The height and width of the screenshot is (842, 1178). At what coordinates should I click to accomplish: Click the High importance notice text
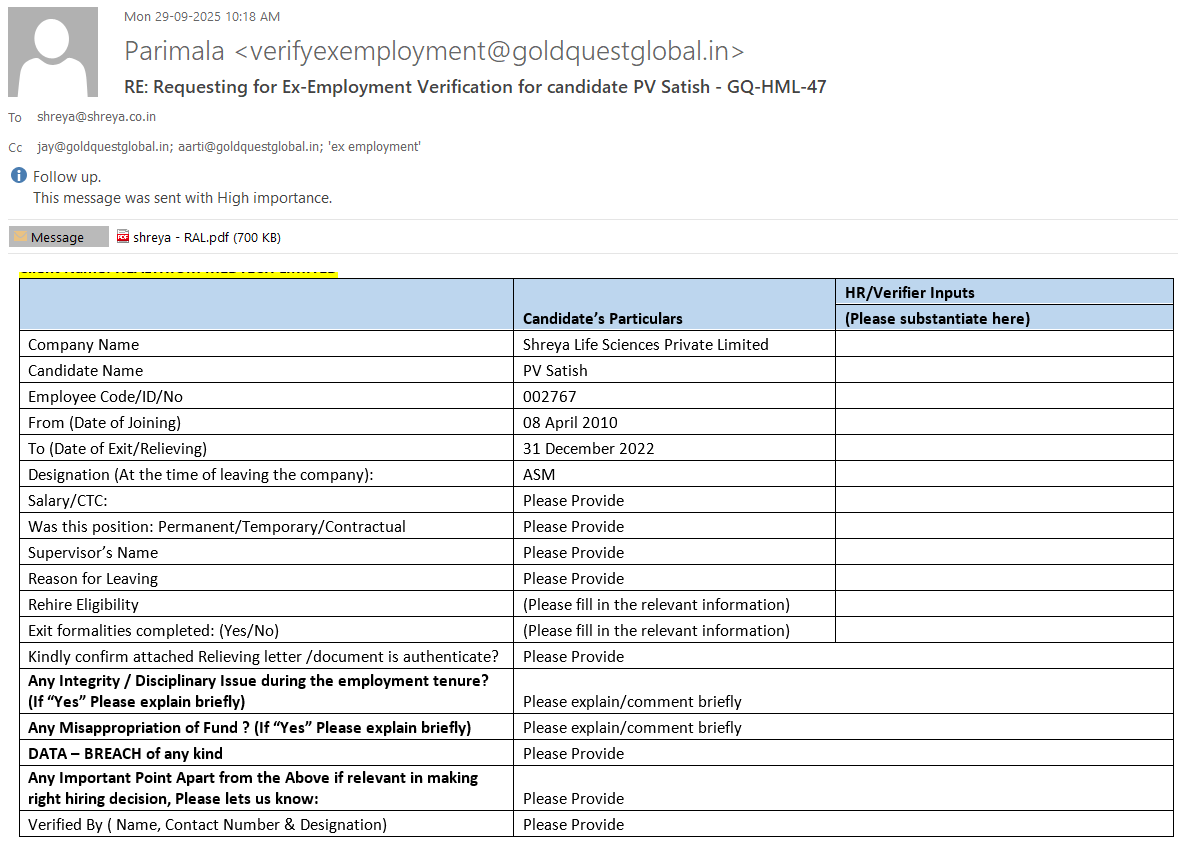coord(182,198)
